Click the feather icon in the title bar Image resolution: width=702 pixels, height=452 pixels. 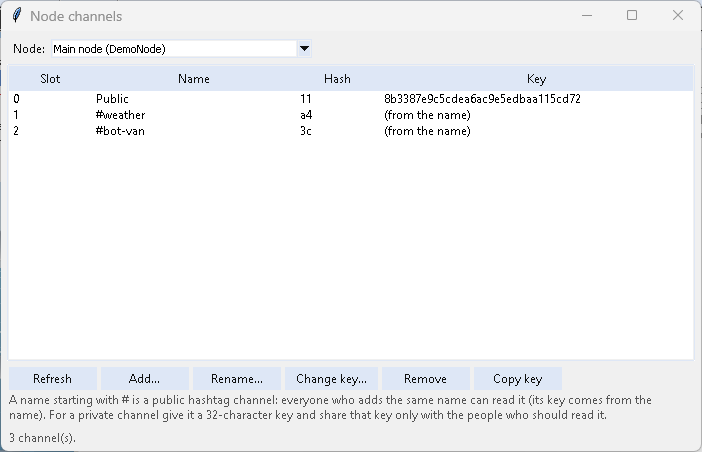(x=17, y=15)
